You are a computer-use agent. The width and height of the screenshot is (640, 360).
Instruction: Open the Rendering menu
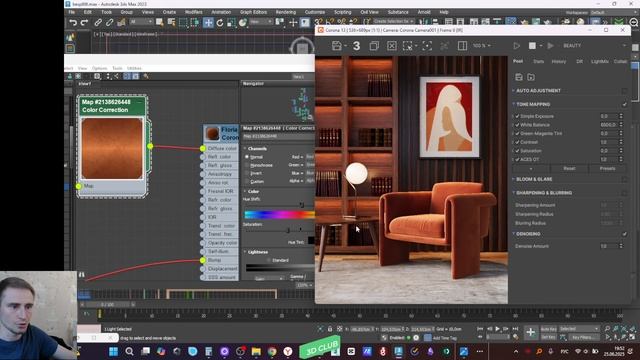(x=286, y=12)
